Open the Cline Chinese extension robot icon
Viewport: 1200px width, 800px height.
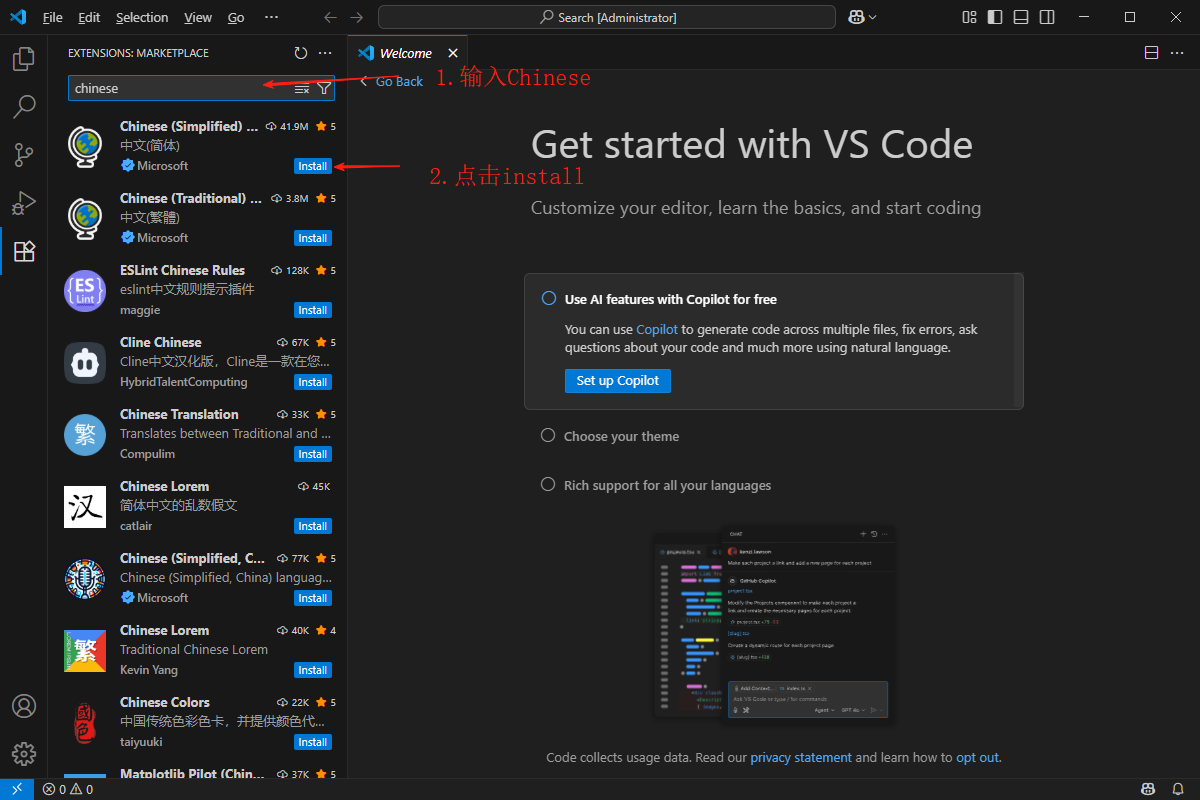[x=85, y=362]
